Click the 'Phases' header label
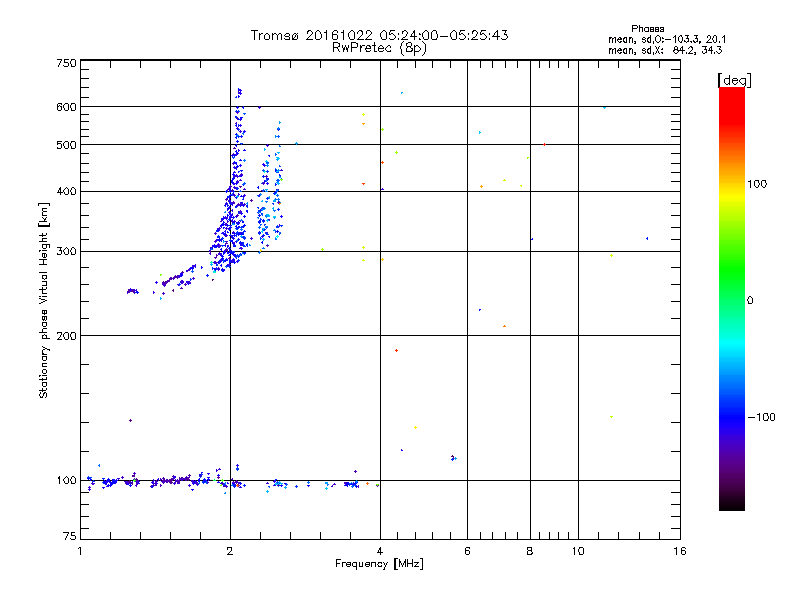The height and width of the screenshot is (600, 800). pyautogui.click(x=647, y=29)
